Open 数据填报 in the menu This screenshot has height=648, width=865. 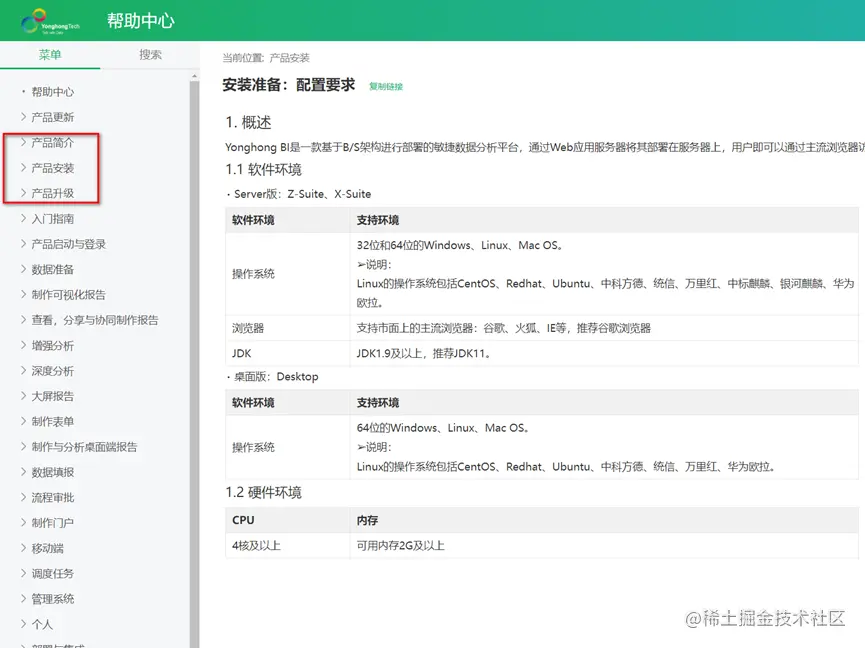point(52,472)
